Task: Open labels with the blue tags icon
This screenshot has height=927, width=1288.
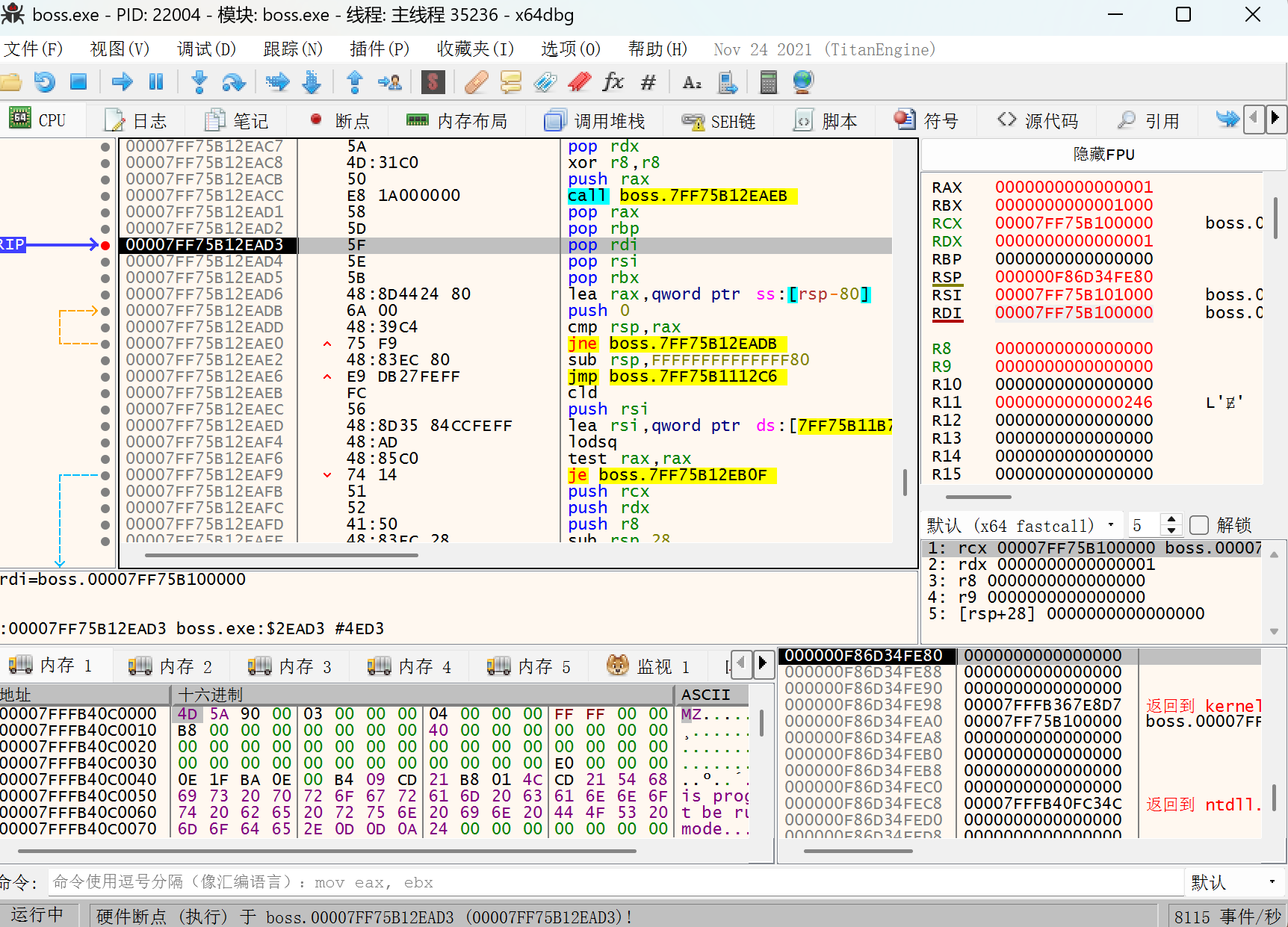Action: tap(545, 81)
